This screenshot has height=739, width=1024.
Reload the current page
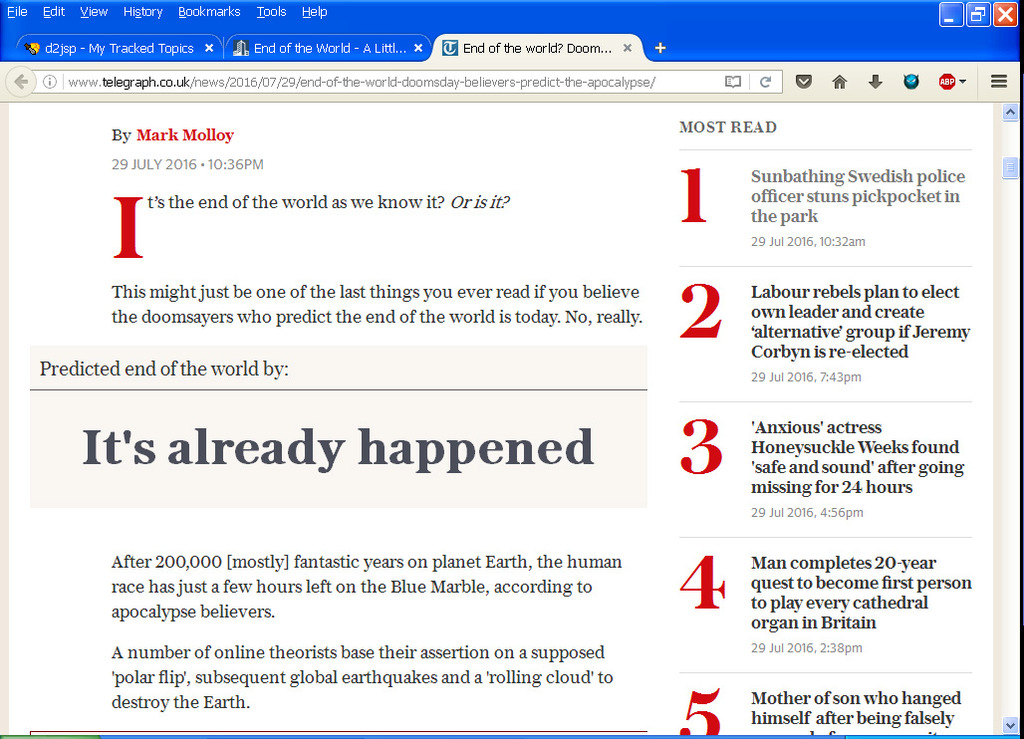click(765, 82)
